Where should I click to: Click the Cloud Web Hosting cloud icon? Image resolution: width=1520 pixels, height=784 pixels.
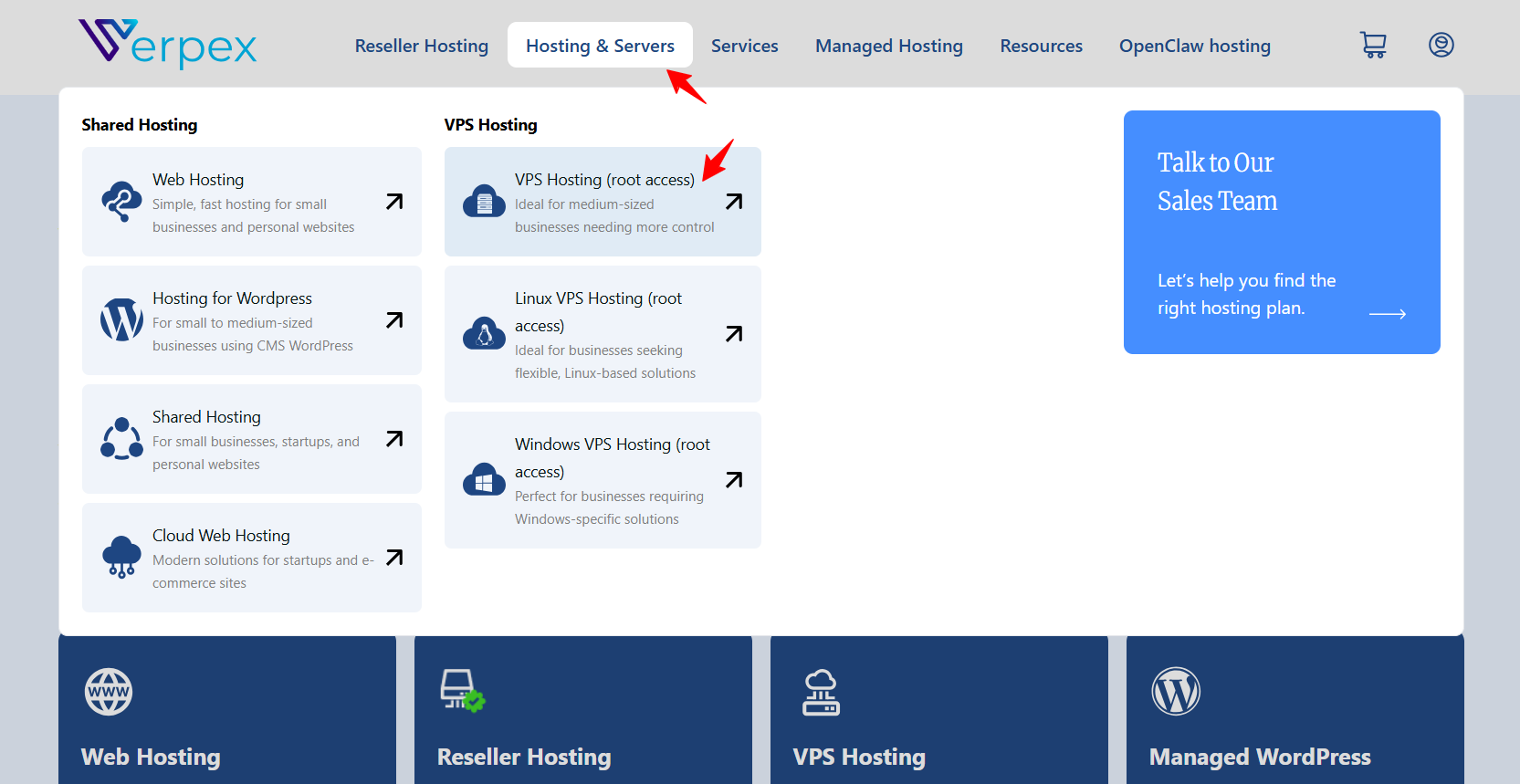[x=121, y=558]
